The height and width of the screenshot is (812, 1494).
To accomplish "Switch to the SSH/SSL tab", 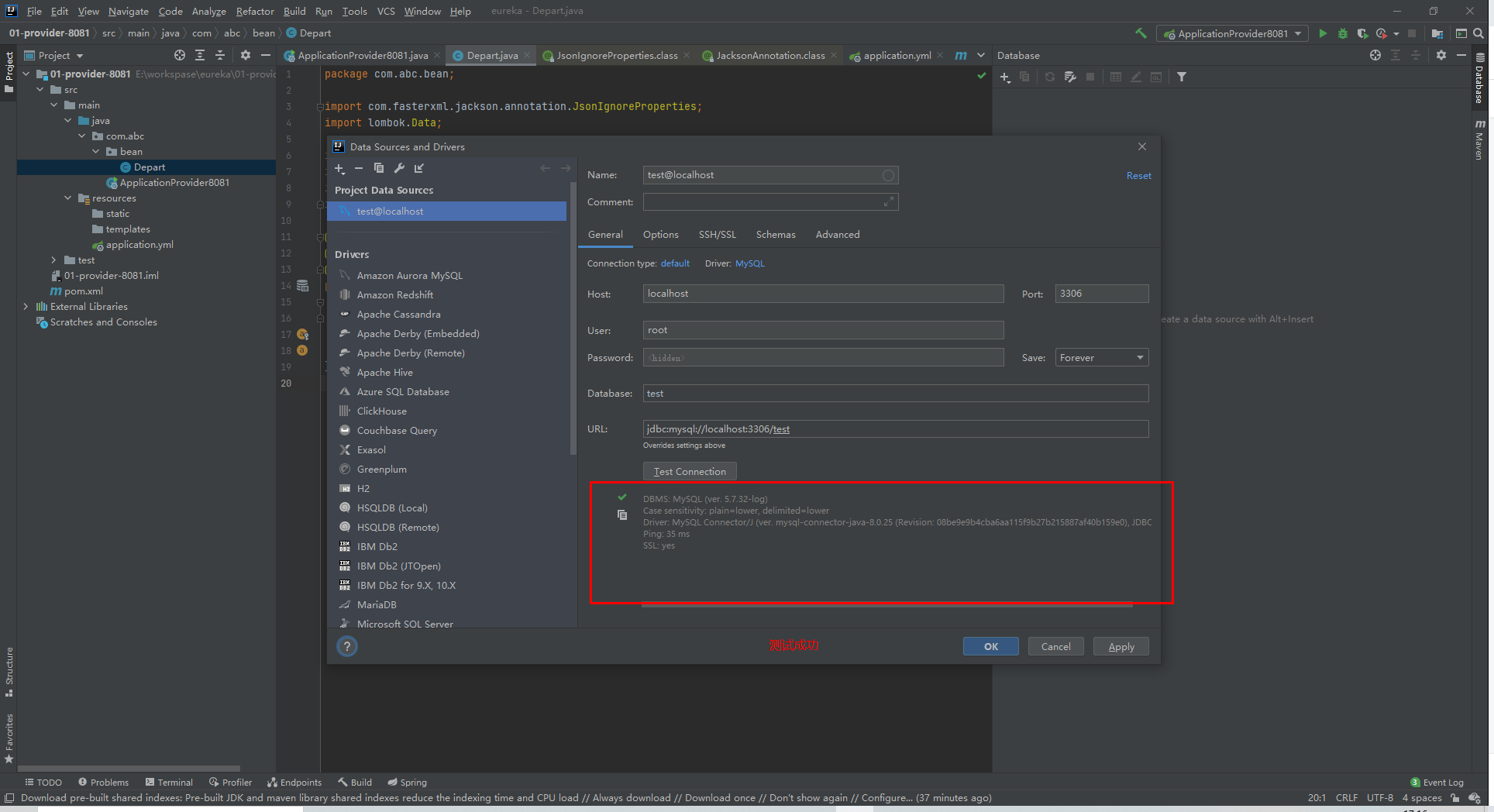I will pos(718,235).
